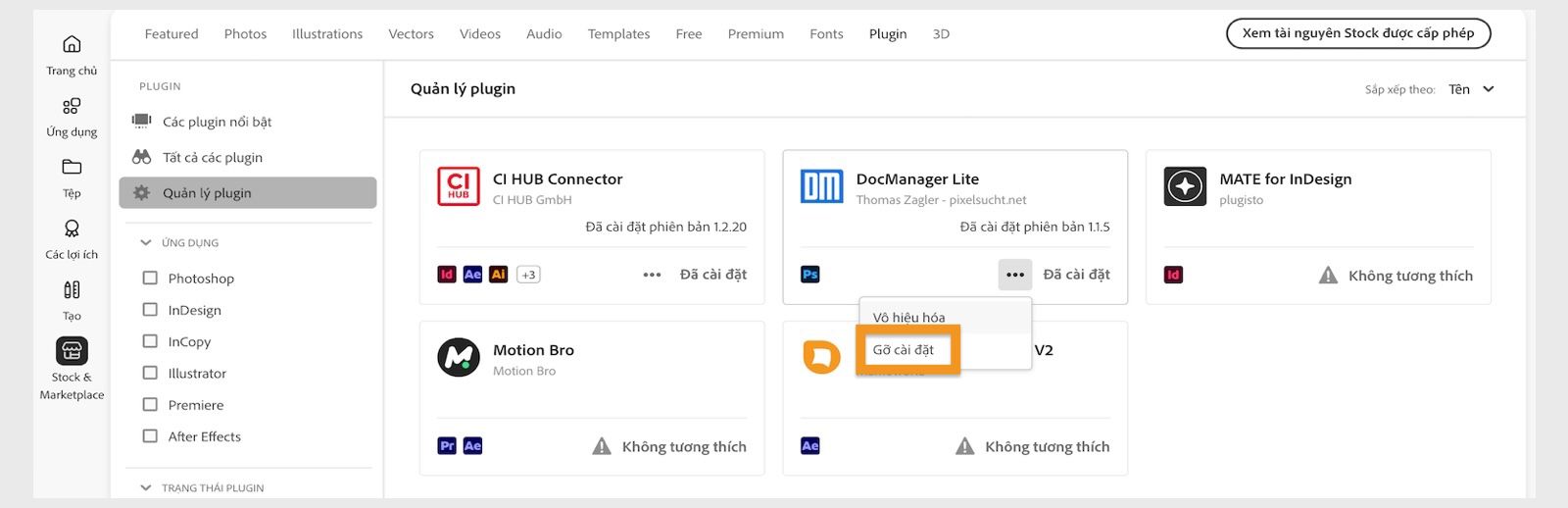
Task: Click Đã cài đặt on DocManager Lite
Action: pyautogui.click(x=1076, y=275)
